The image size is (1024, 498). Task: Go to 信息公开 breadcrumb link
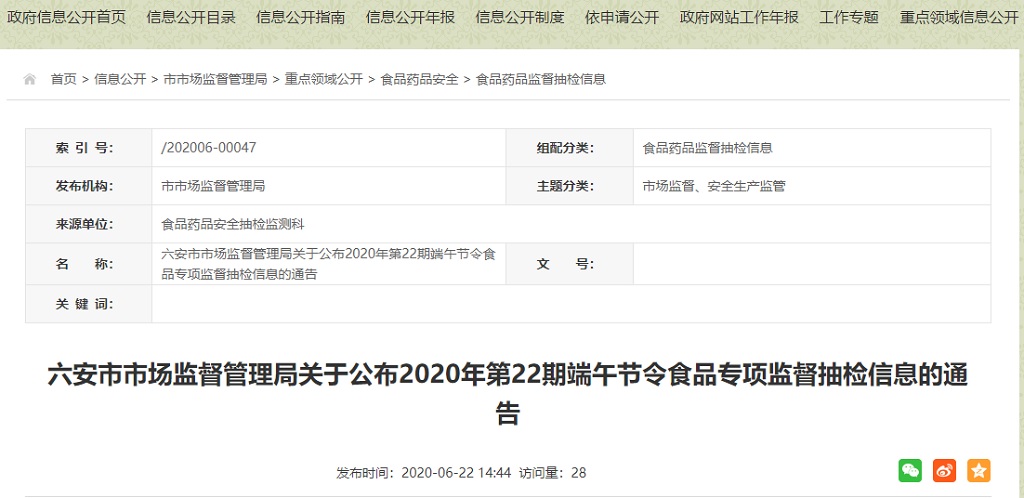coord(120,80)
